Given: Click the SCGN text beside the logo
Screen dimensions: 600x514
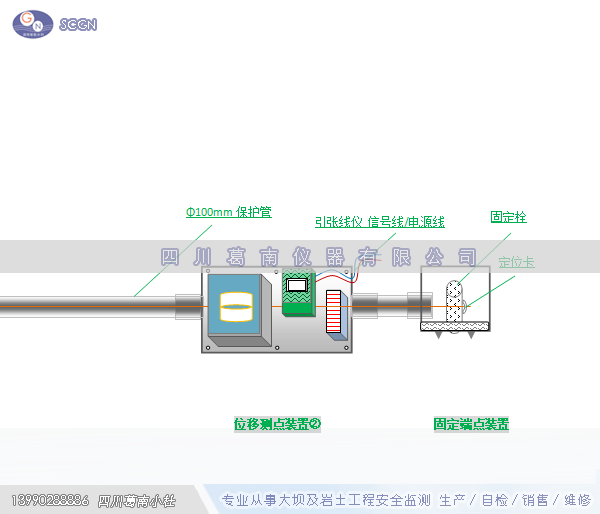Looking at the screenshot, I should (x=78, y=24).
